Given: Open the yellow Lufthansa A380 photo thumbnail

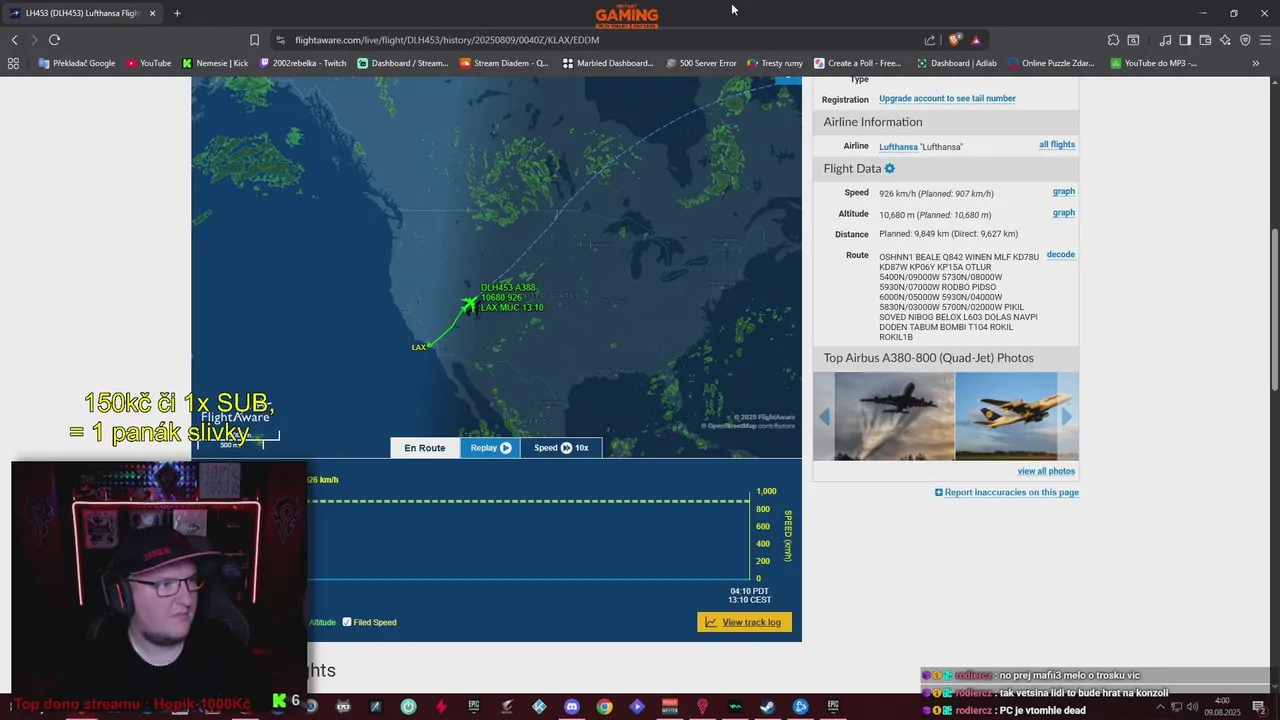Looking at the screenshot, I should click(1006, 416).
